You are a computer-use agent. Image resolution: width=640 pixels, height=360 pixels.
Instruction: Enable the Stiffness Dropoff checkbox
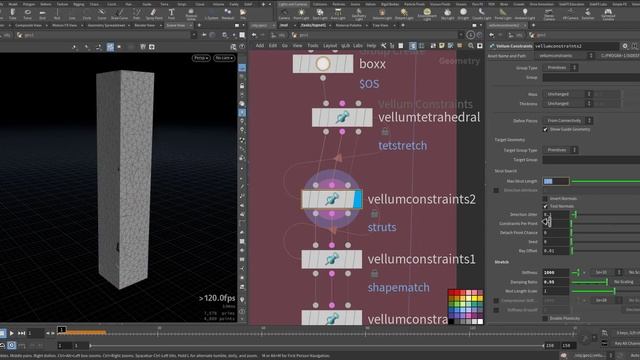(496, 310)
